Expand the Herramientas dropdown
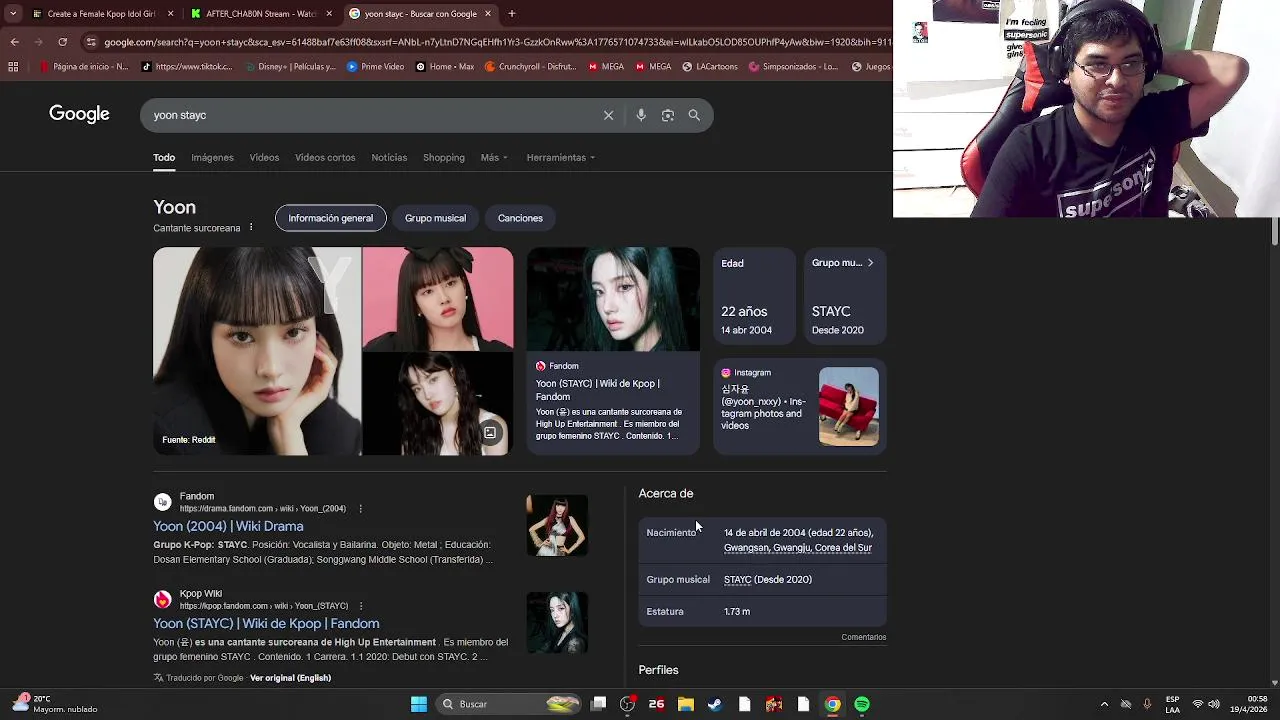1280x720 pixels. tap(561, 158)
